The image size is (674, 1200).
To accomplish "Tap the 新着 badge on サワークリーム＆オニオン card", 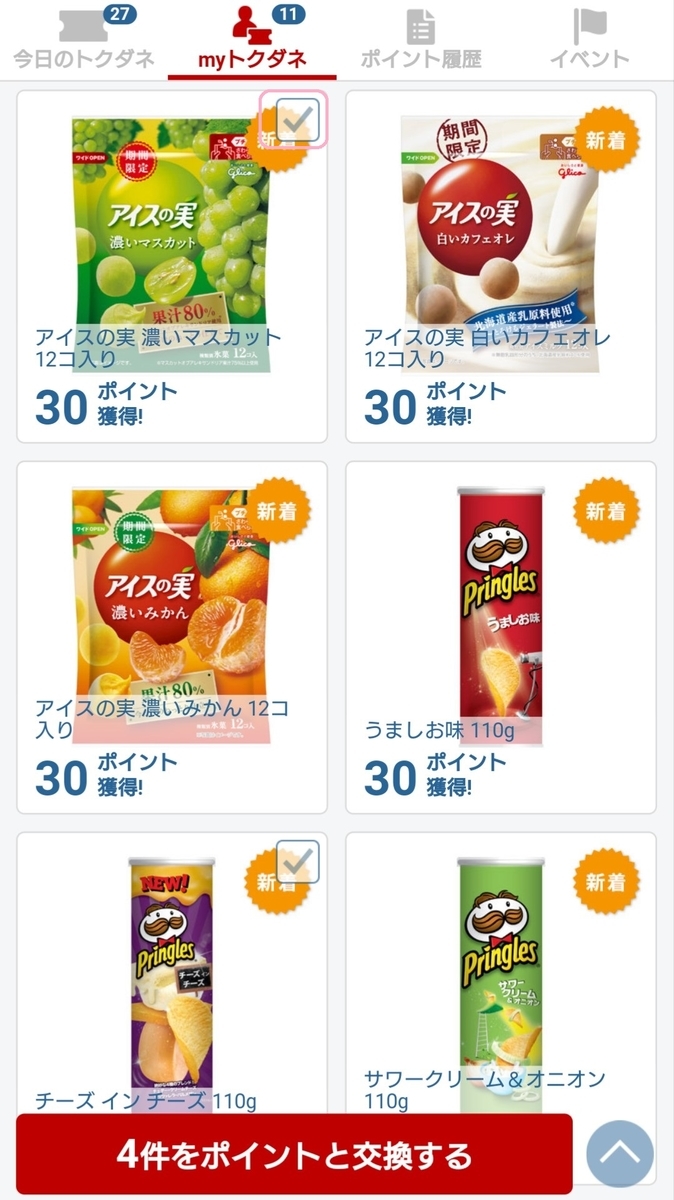I will point(605,878).
